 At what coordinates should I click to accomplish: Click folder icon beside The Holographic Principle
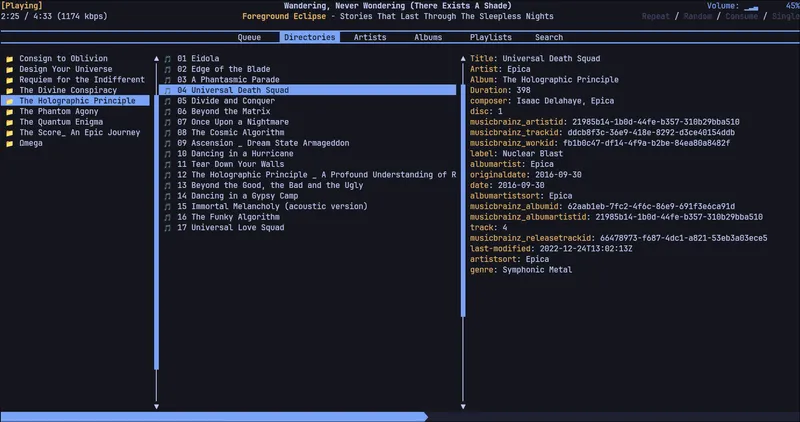[x=9, y=101]
